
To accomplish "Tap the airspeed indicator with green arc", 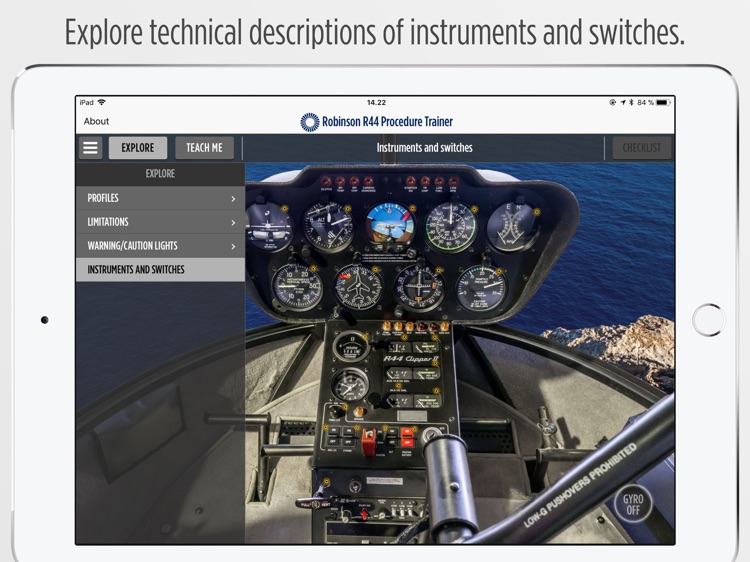I will (451, 227).
